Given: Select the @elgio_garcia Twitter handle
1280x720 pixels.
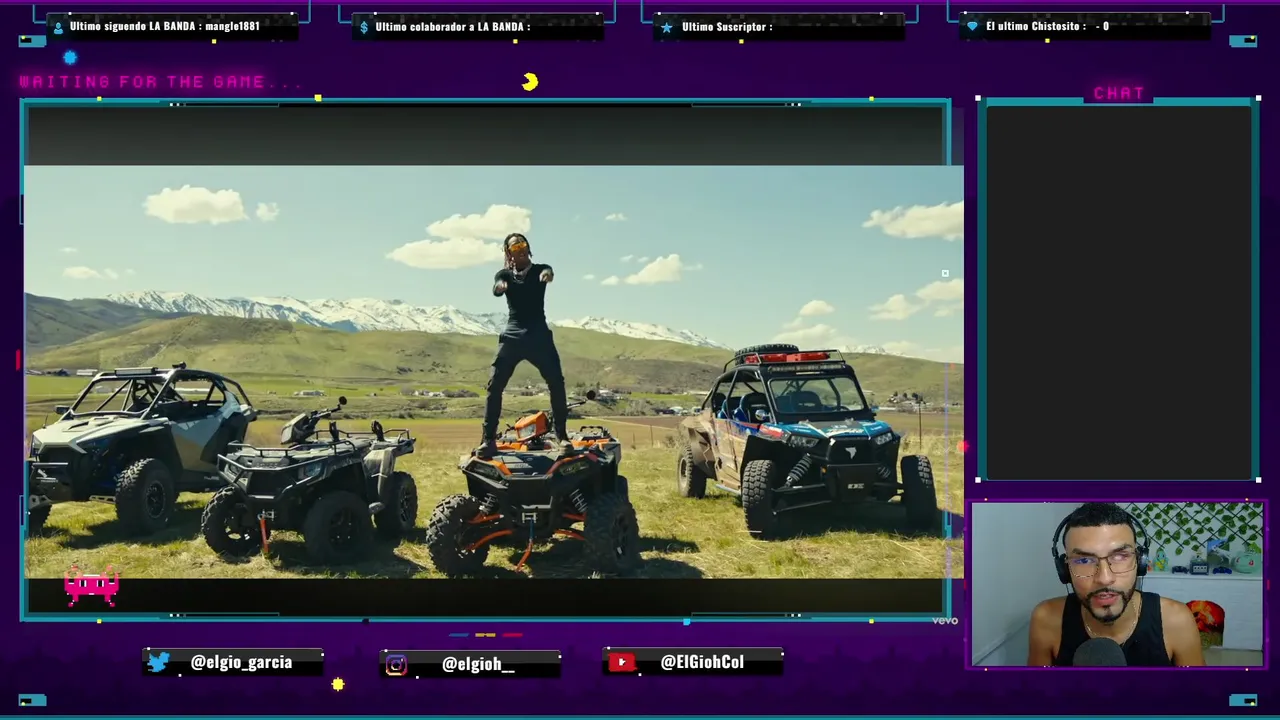Looking at the screenshot, I should [241, 662].
